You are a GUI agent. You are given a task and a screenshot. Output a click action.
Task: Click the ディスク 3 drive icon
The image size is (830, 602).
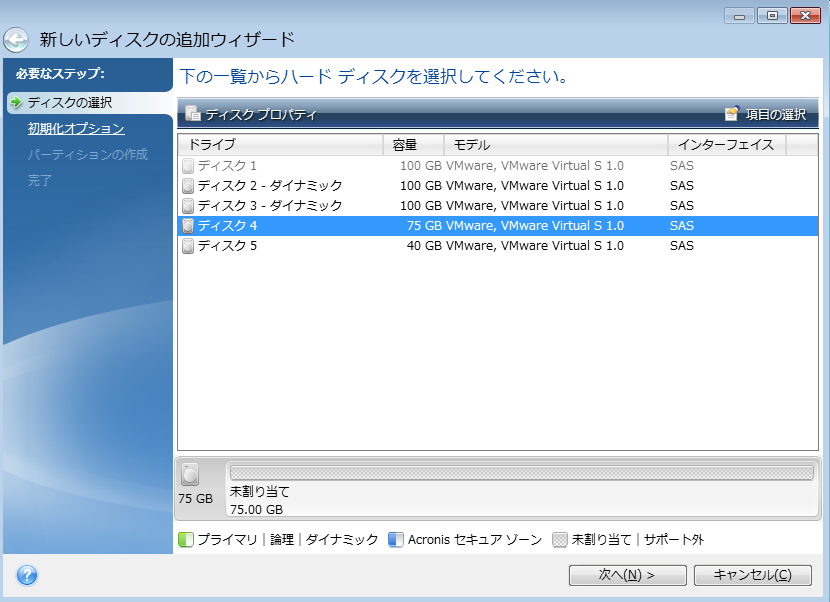pos(188,206)
